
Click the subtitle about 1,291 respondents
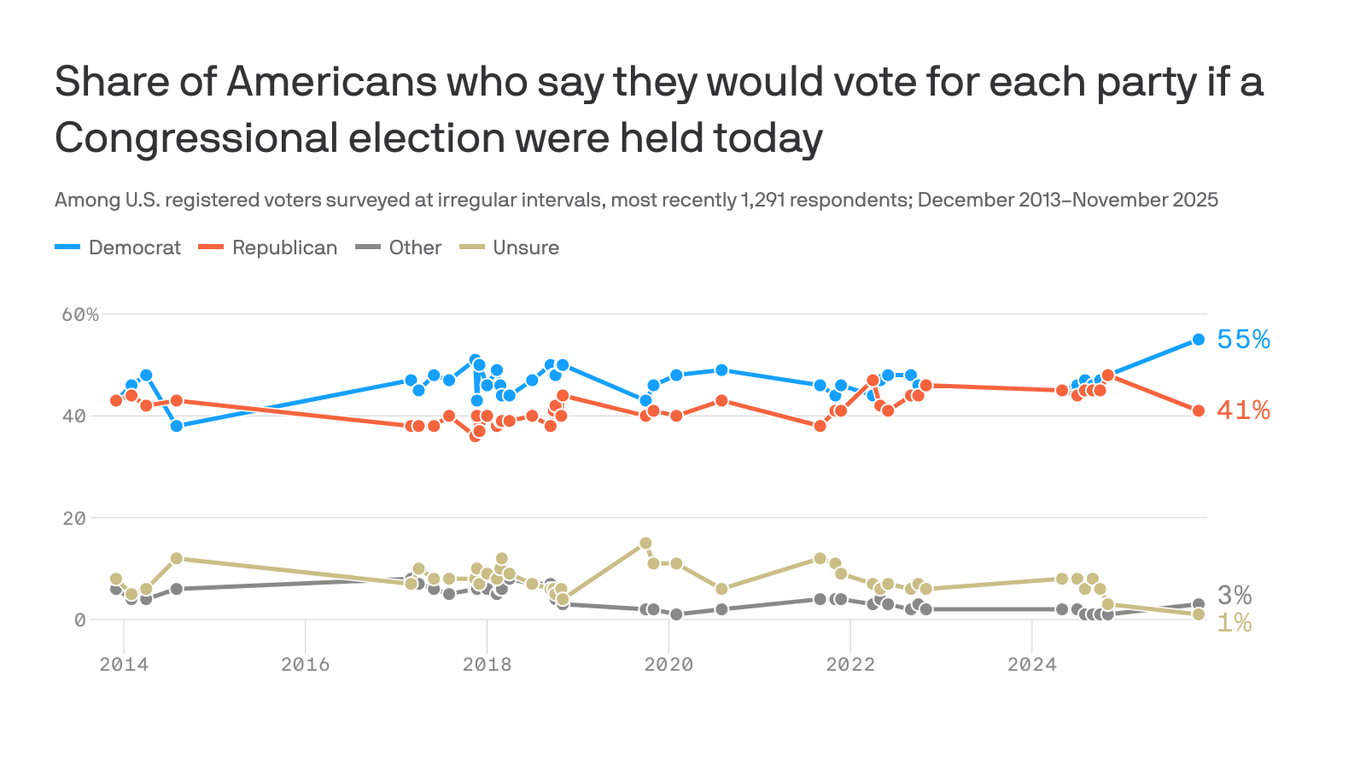click(x=636, y=200)
